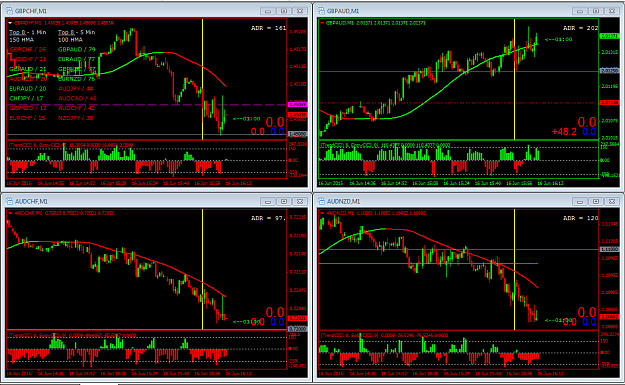Minimize the GBPAUD,M1 chart window
The width and height of the screenshot is (625, 385).
click(580, 11)
